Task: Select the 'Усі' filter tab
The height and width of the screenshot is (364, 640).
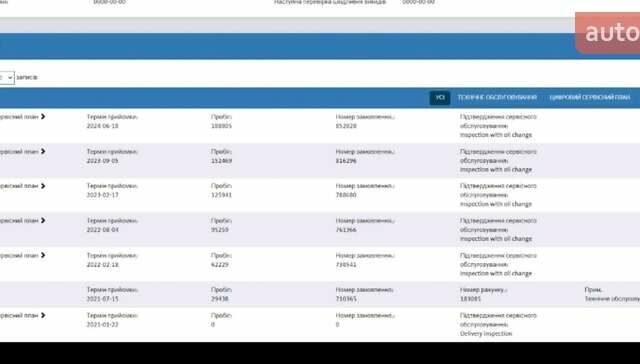Action: point(440,98)
